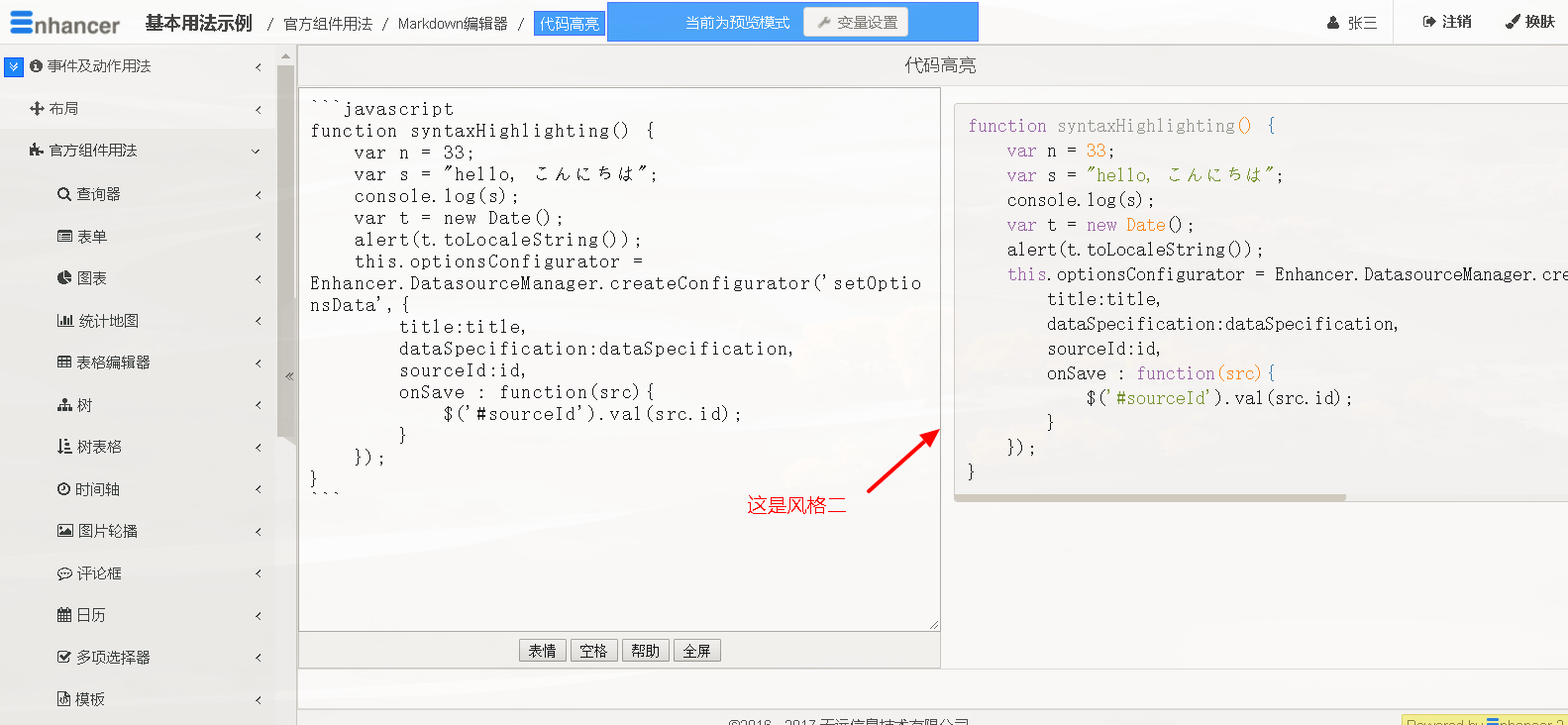Expand the 事件及动作用法 menu arrow

[258, 67]
